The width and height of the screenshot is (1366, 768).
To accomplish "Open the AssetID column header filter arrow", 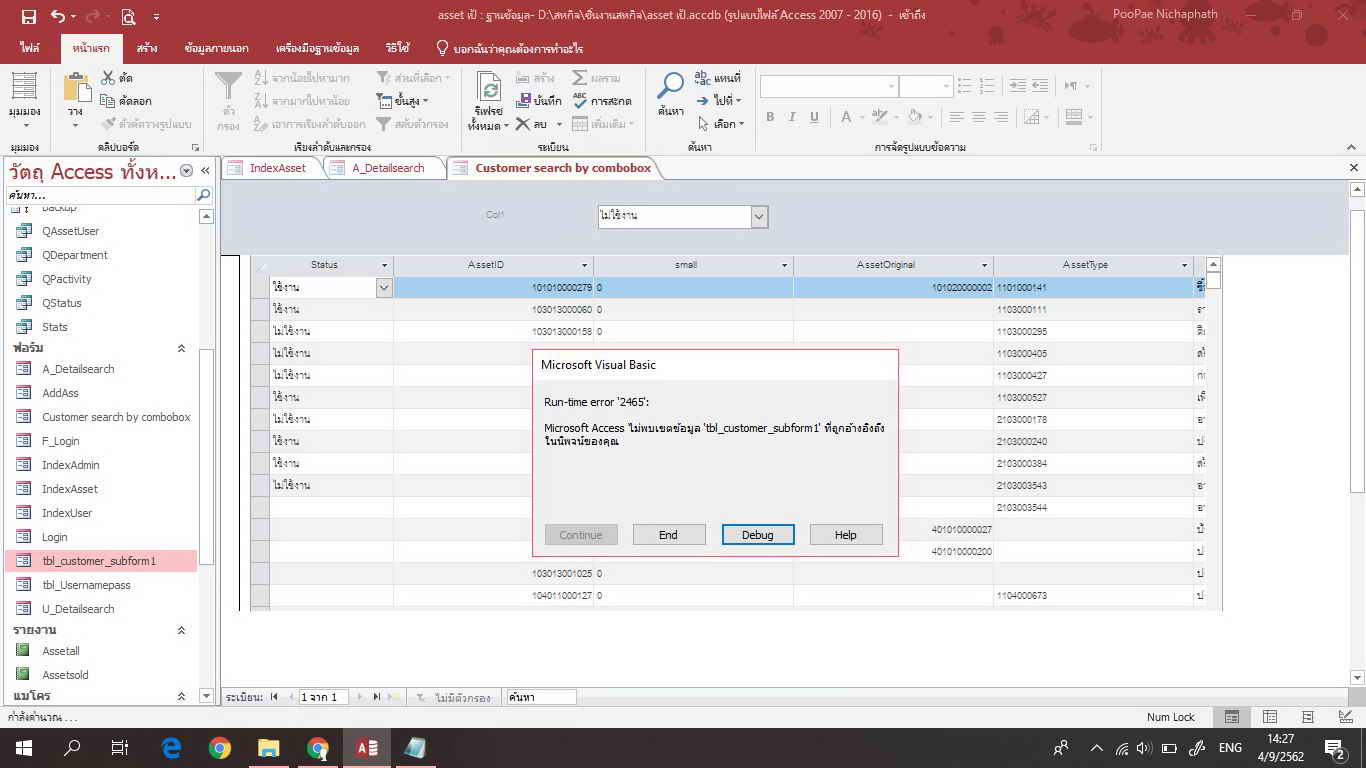I will click(584, 265).
